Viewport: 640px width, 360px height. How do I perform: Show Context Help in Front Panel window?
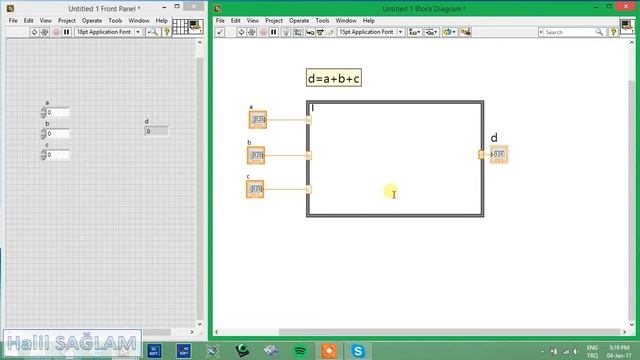pyautogui.click(x=166, y=32)
